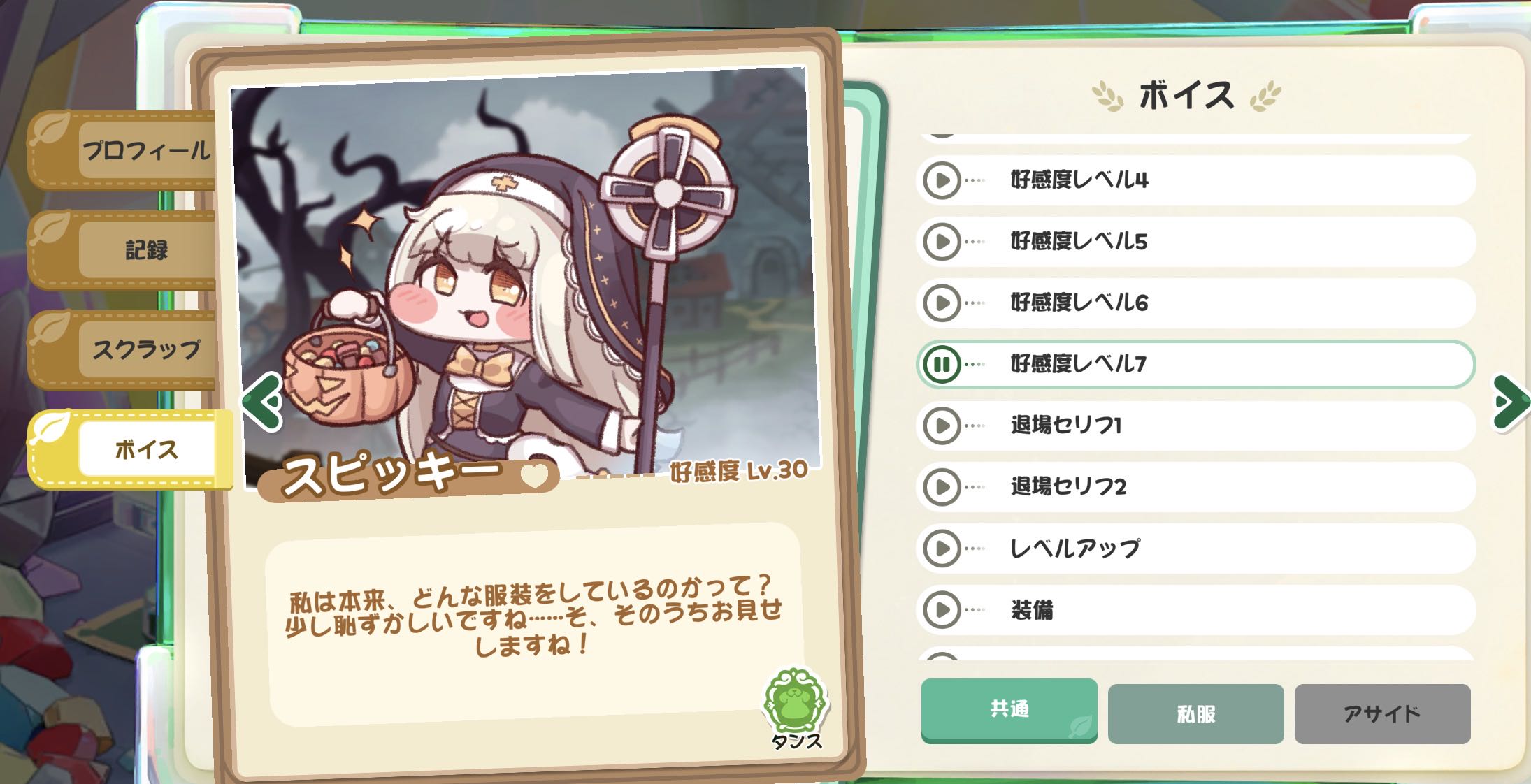
Task: Go to previous character with left arrow
Action: click(262, 402)
